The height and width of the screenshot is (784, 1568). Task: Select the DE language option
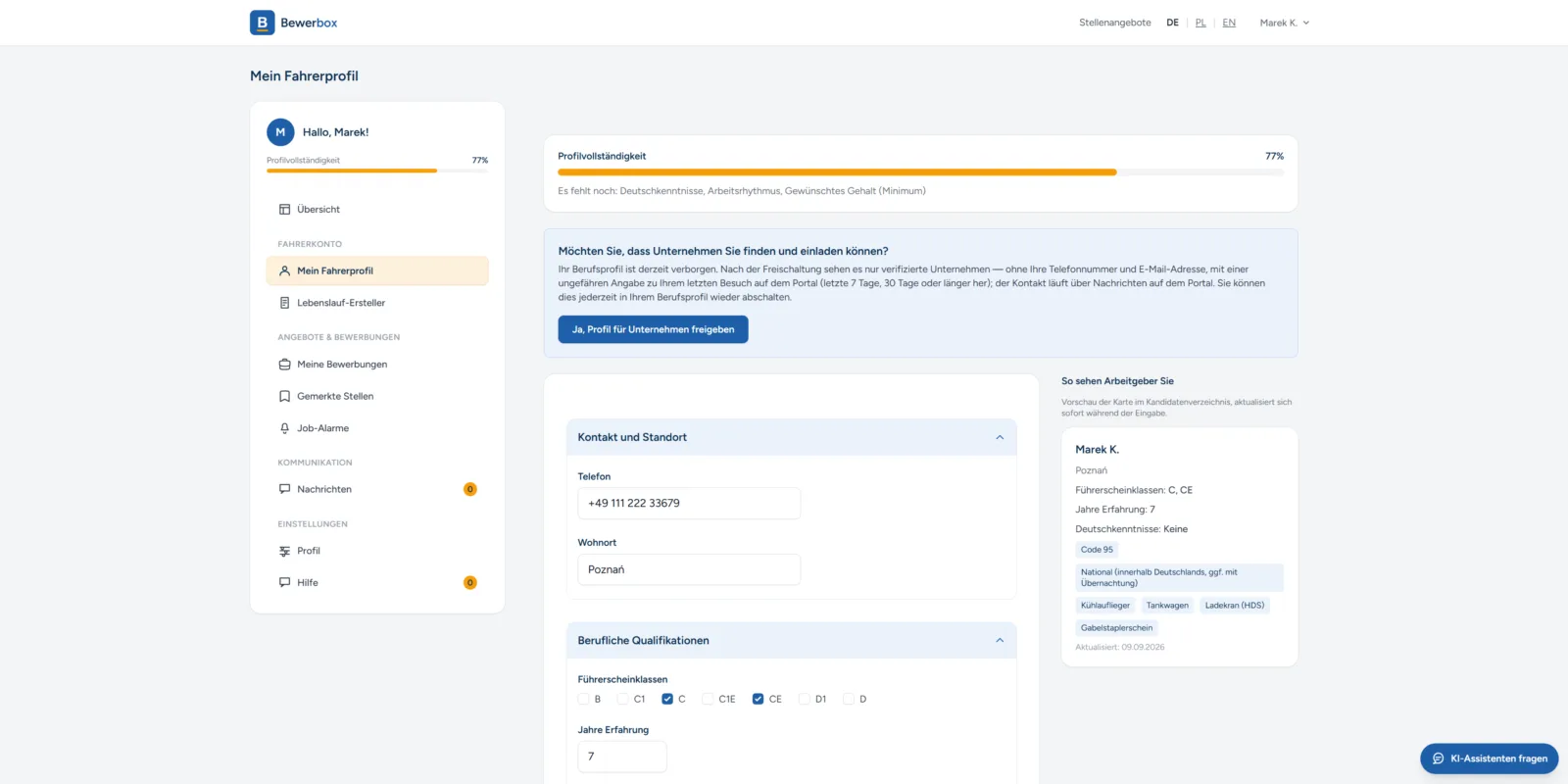1172,23
